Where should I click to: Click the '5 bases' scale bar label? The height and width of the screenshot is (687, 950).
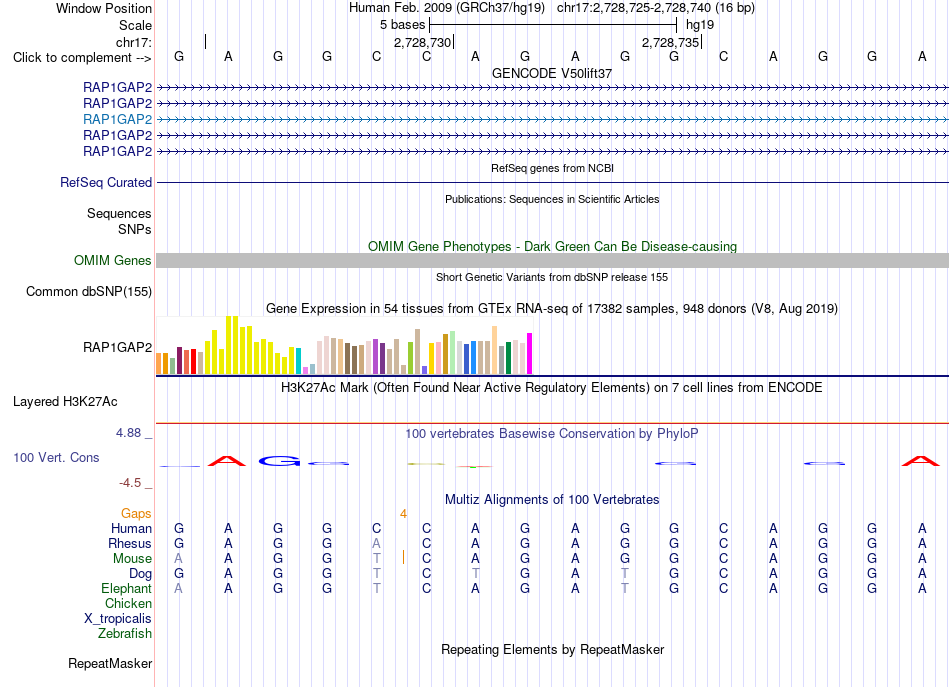pyautogui.click(x=402, y=25)
